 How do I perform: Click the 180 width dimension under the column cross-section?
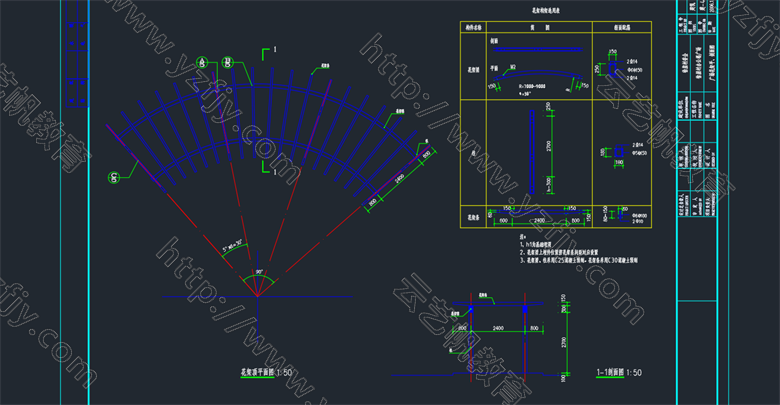tap(619, 162)
